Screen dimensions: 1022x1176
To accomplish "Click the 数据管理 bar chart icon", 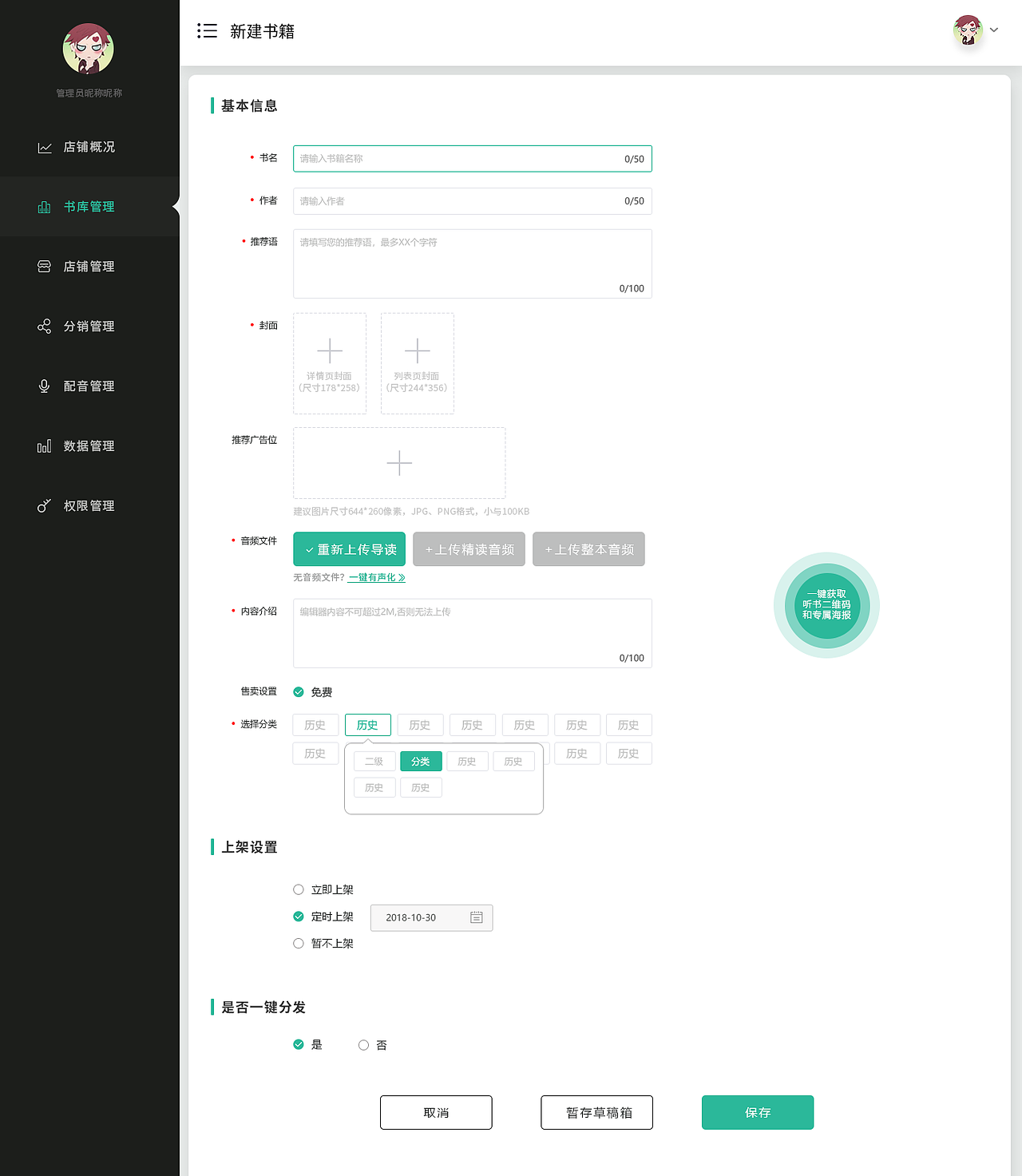I will 45,445.
